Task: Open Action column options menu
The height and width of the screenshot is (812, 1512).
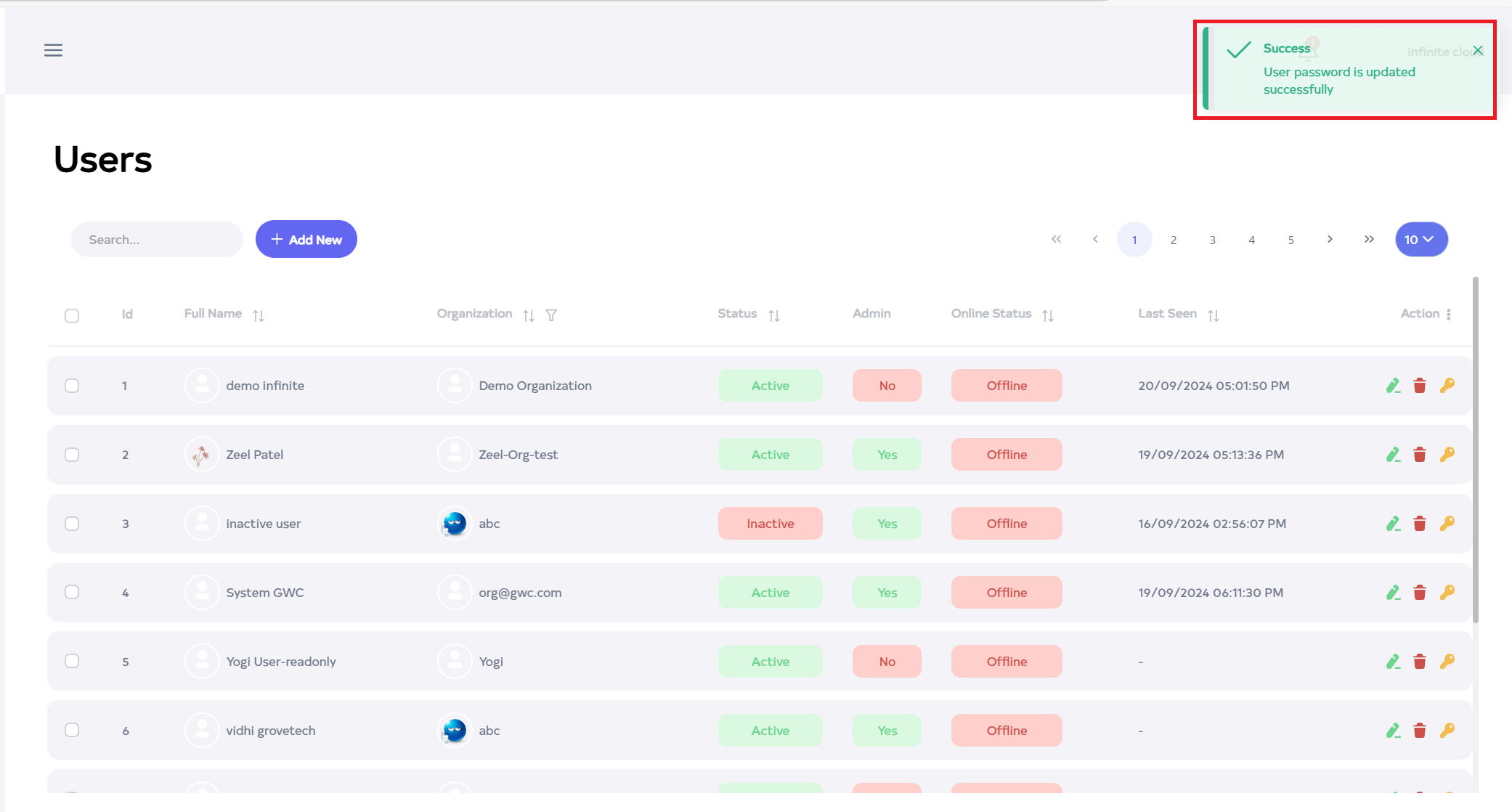Action: [1448, 314]
